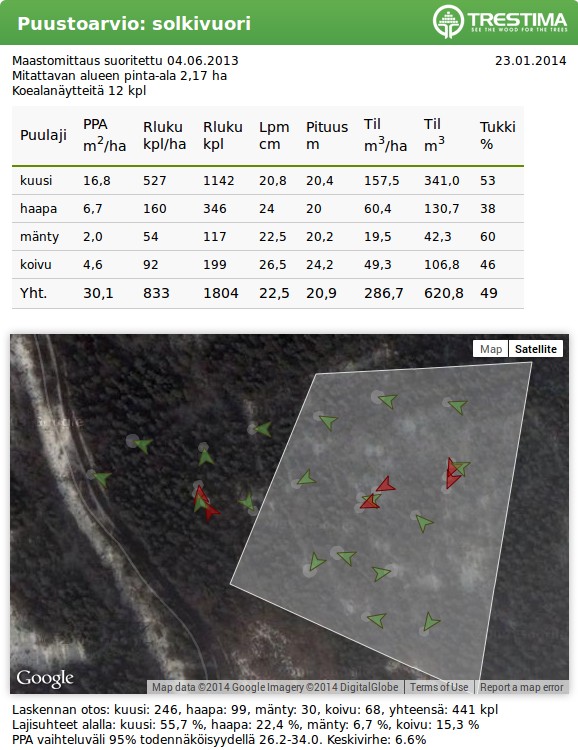
Task: Click the green marker at the plot's top right corner
Action: [x=458, y=406]
